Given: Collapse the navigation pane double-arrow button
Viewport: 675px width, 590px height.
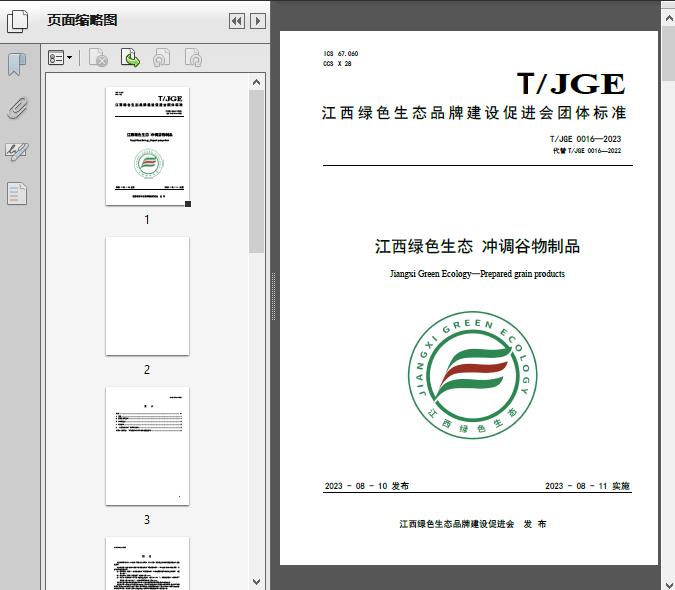Looking at the screenshot, I should (237, 21).
